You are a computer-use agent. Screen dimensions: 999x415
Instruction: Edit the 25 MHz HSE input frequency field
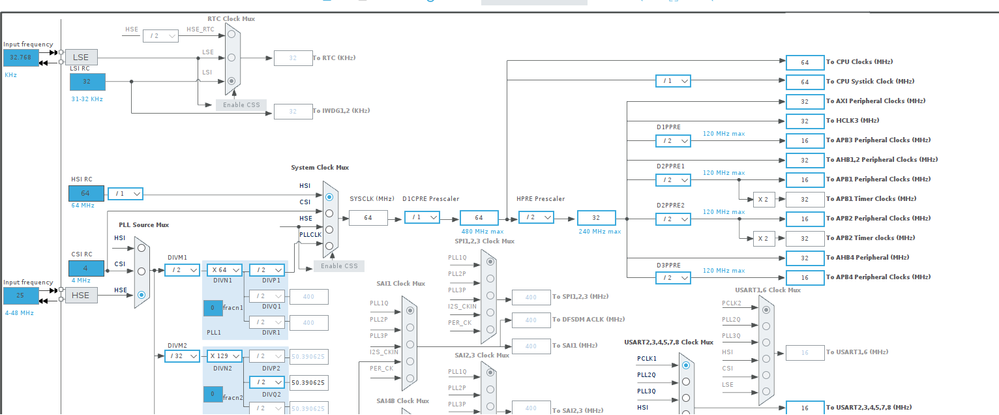click(21, 296)
